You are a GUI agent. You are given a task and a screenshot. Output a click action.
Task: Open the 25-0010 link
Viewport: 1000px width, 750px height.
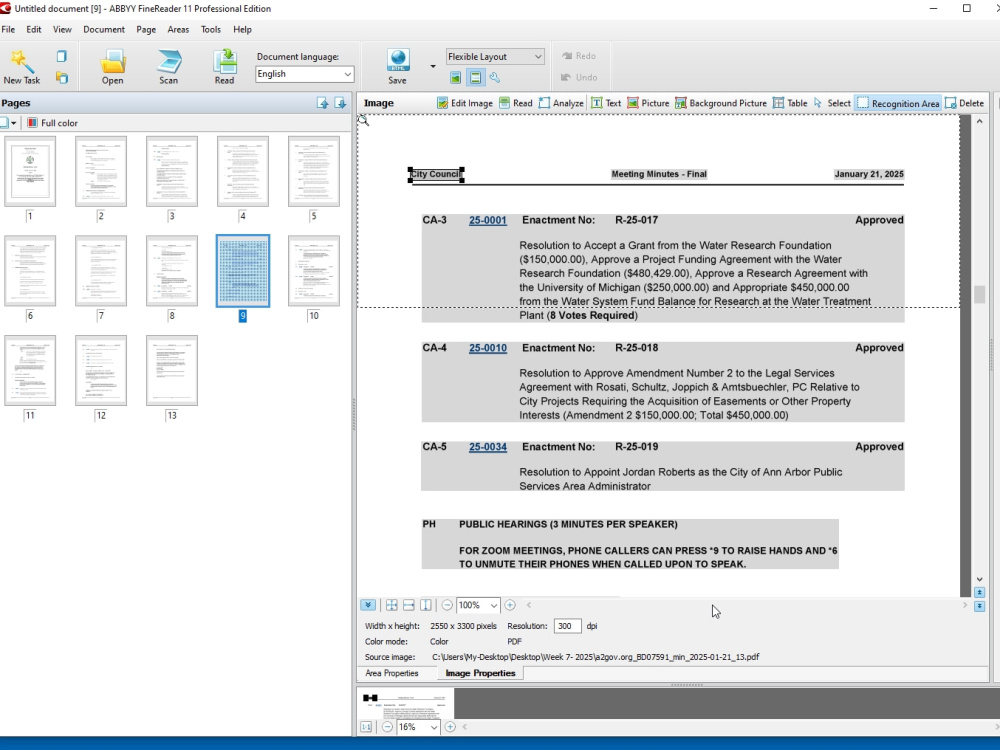tap(488, 348)
